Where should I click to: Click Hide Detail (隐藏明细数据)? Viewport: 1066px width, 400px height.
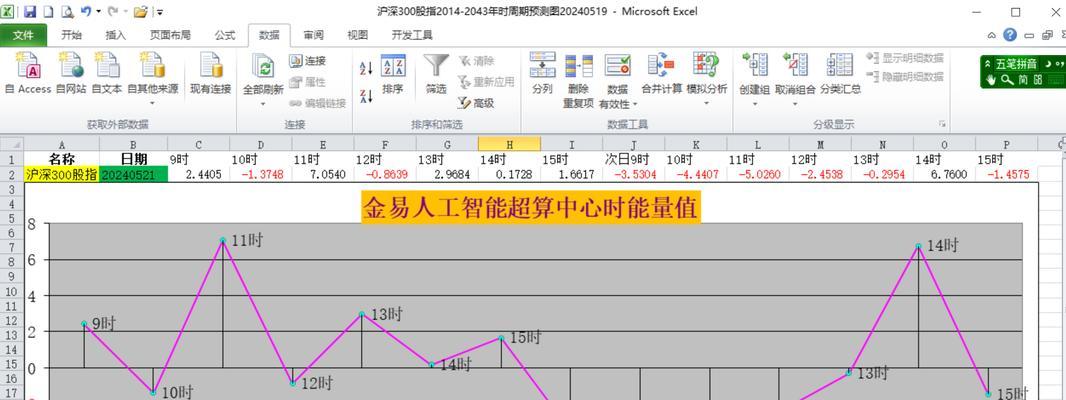[x=905, y=77]
